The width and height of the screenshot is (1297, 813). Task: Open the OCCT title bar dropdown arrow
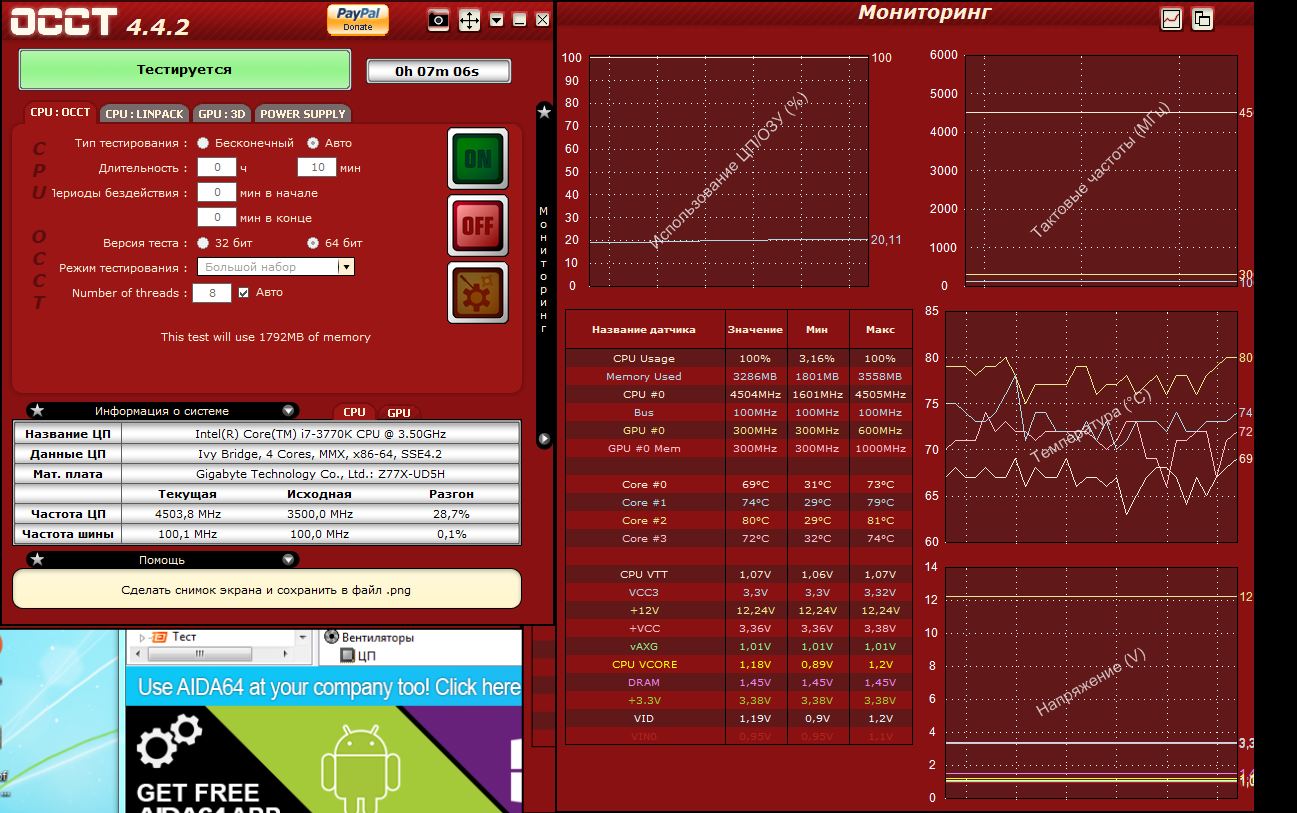497,19
